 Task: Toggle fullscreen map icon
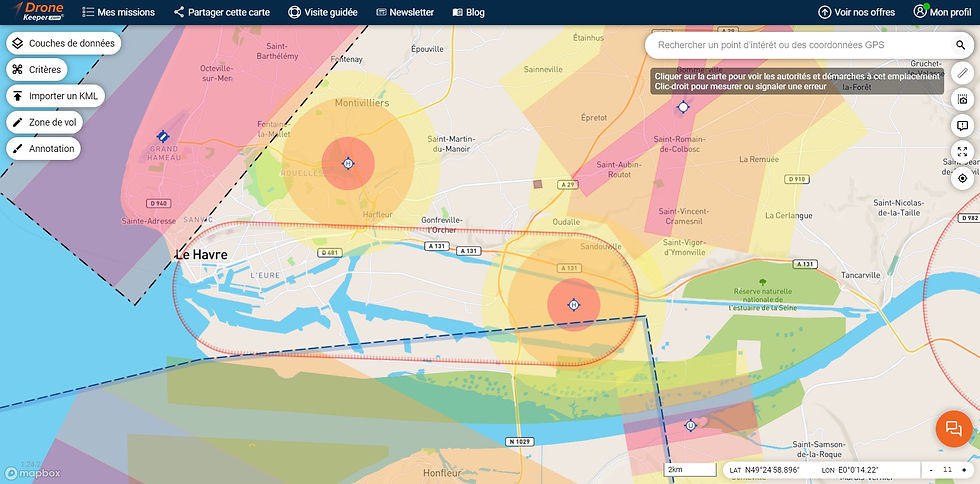pyautogui.click(x=962, y=151)
